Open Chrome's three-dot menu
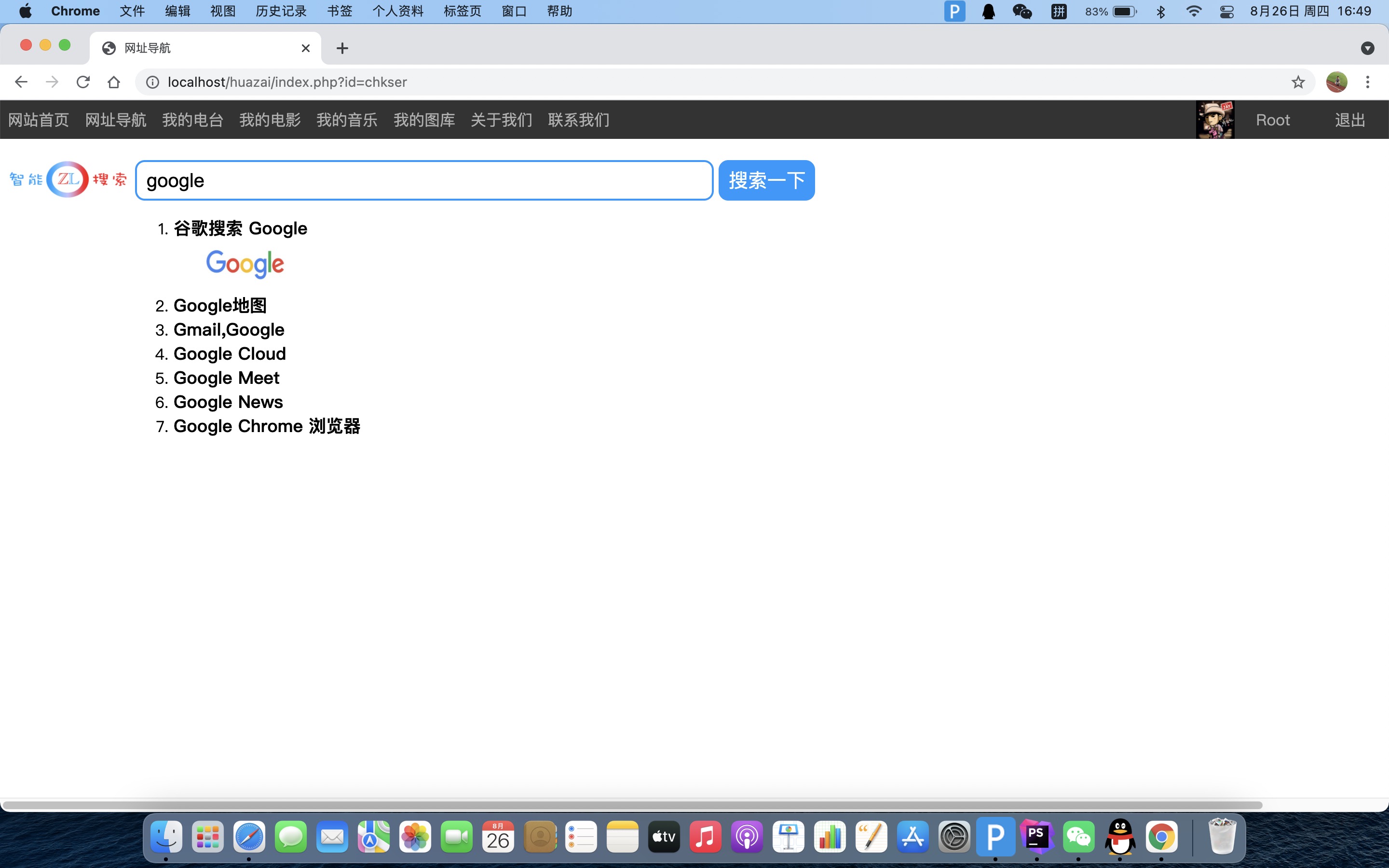Image resolution: width=1389 pixels, height=868 pixels. [x=1367, y=82]
